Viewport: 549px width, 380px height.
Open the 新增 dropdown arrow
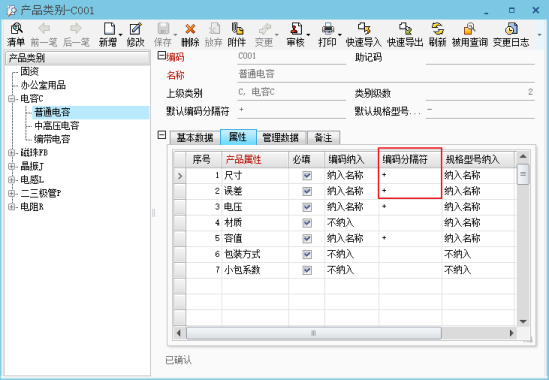point(120,35)
